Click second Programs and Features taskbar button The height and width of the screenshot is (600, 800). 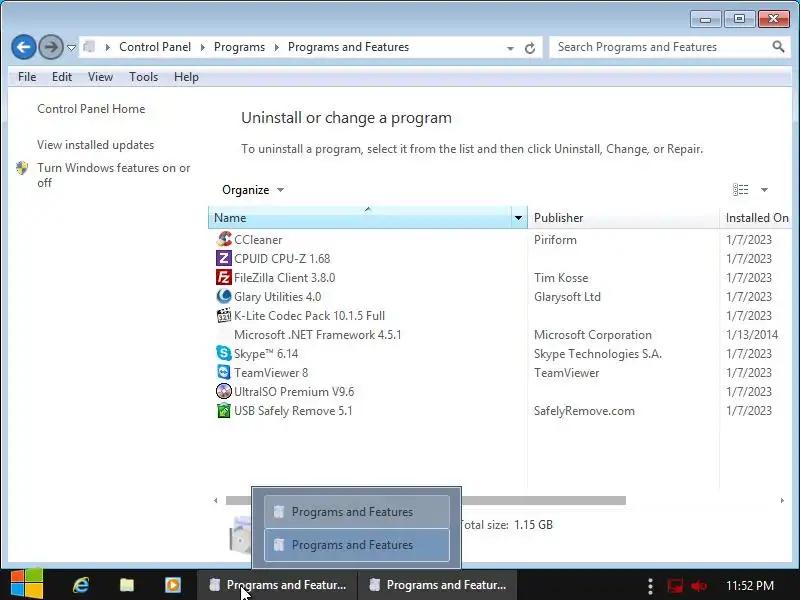coord(438,585)
